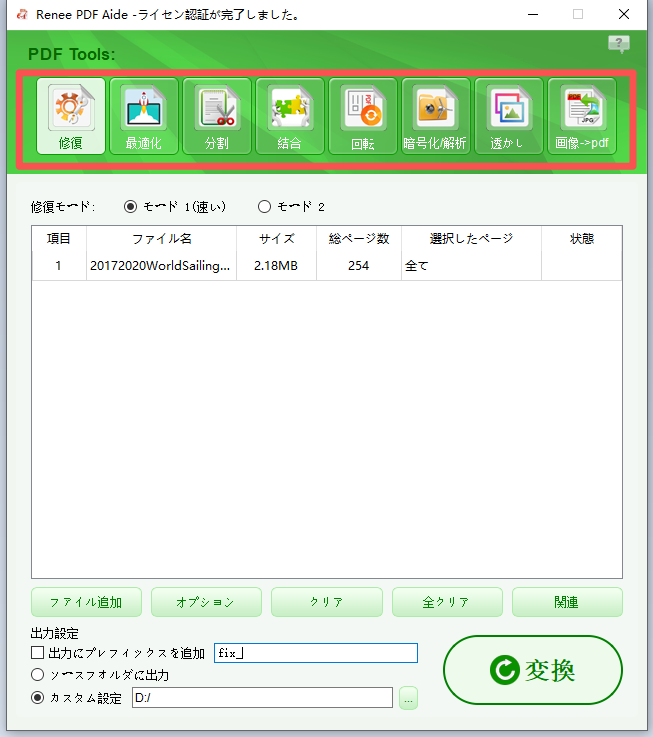Focus the output path field D:/

click(262, 698)
